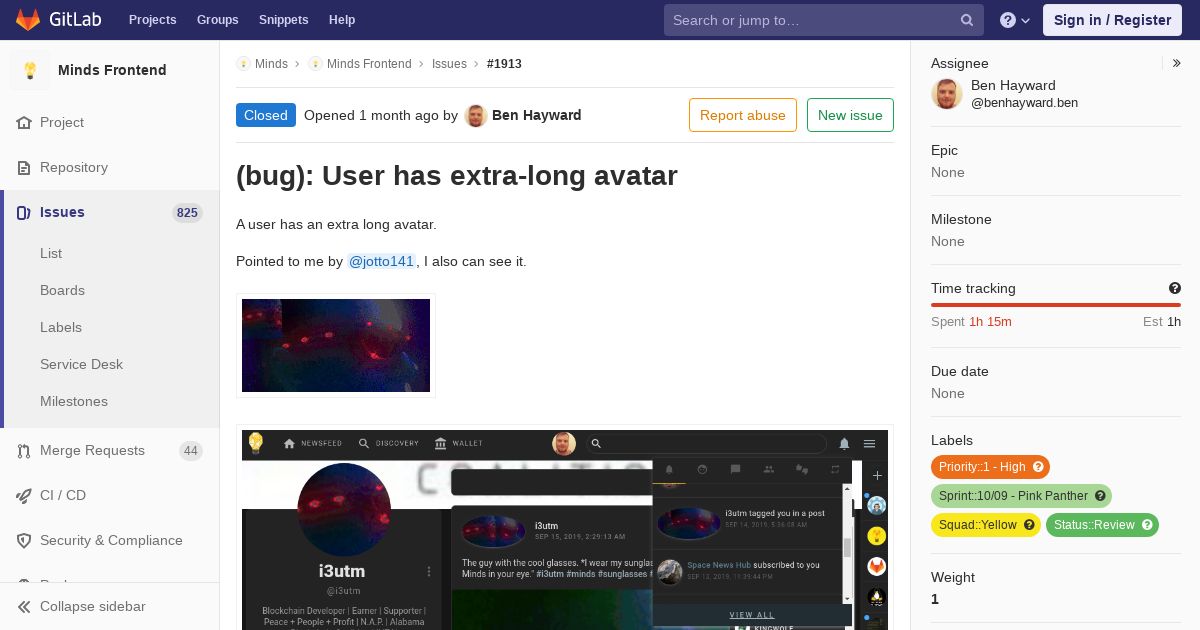Open Minds Frontend project avatar
The height and width of the screenshot is (630, 1200).
[x=30, y=70]
